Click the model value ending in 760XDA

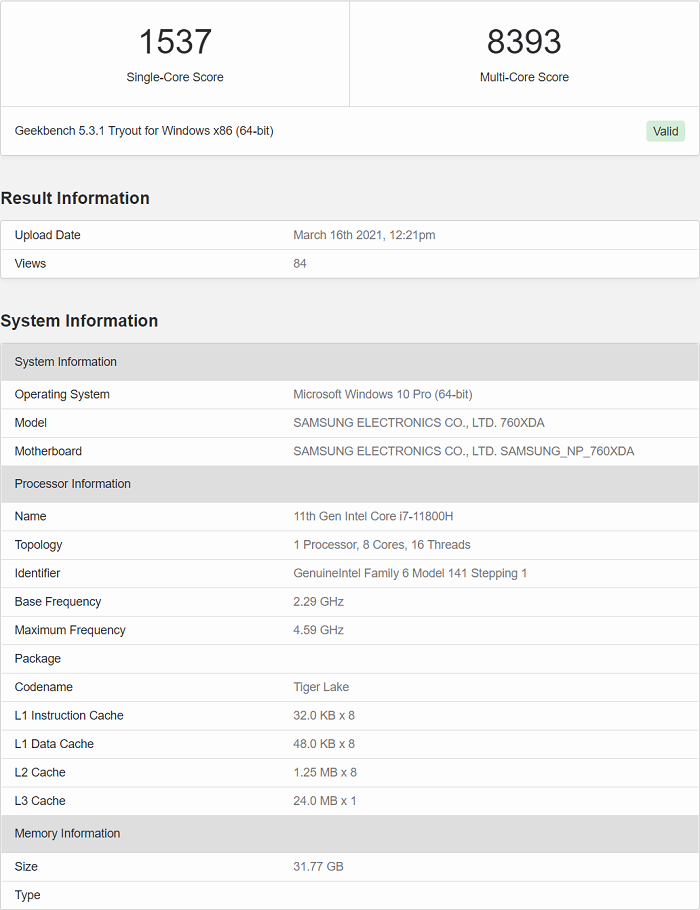419,423
